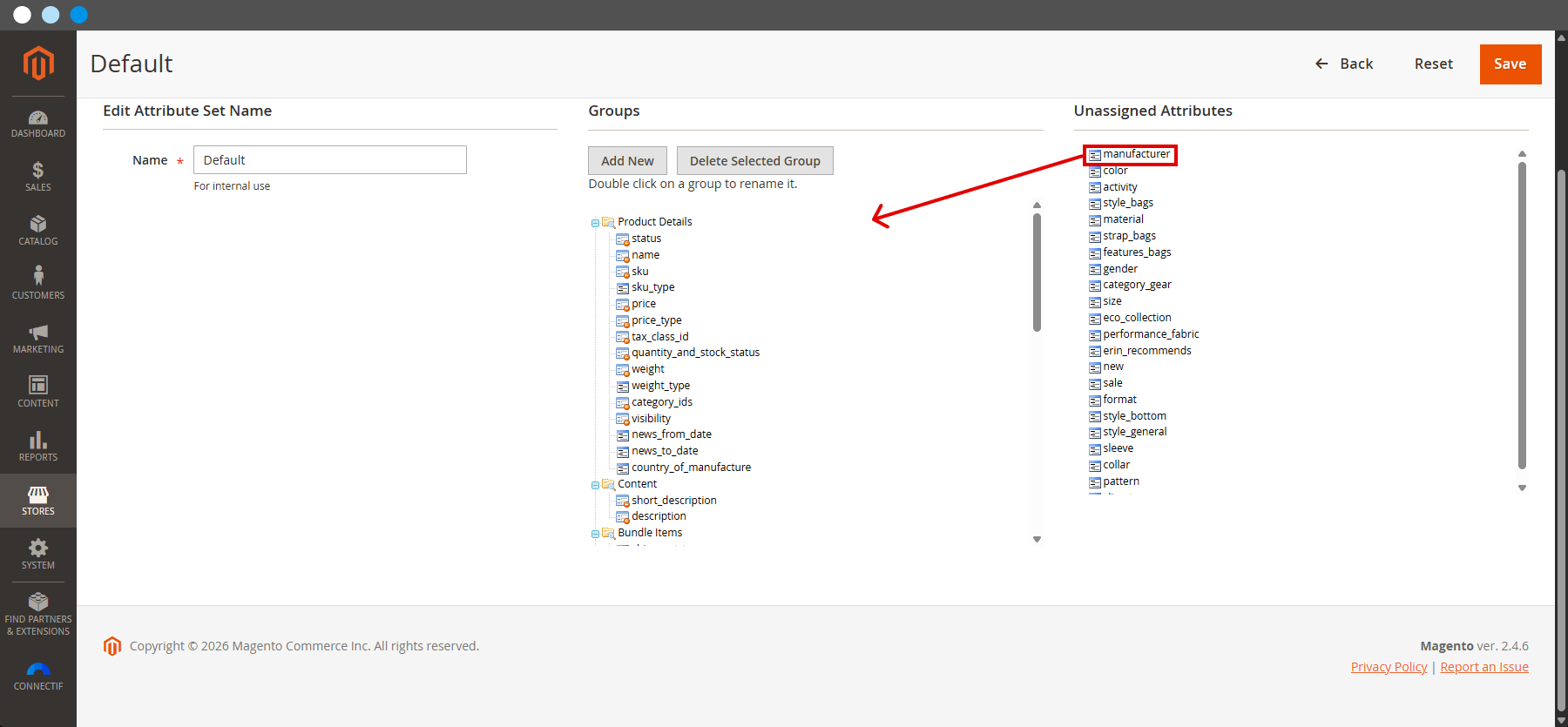Click the Reset button
This screenshot has width=1568, height=727.
click(1433, 64)
